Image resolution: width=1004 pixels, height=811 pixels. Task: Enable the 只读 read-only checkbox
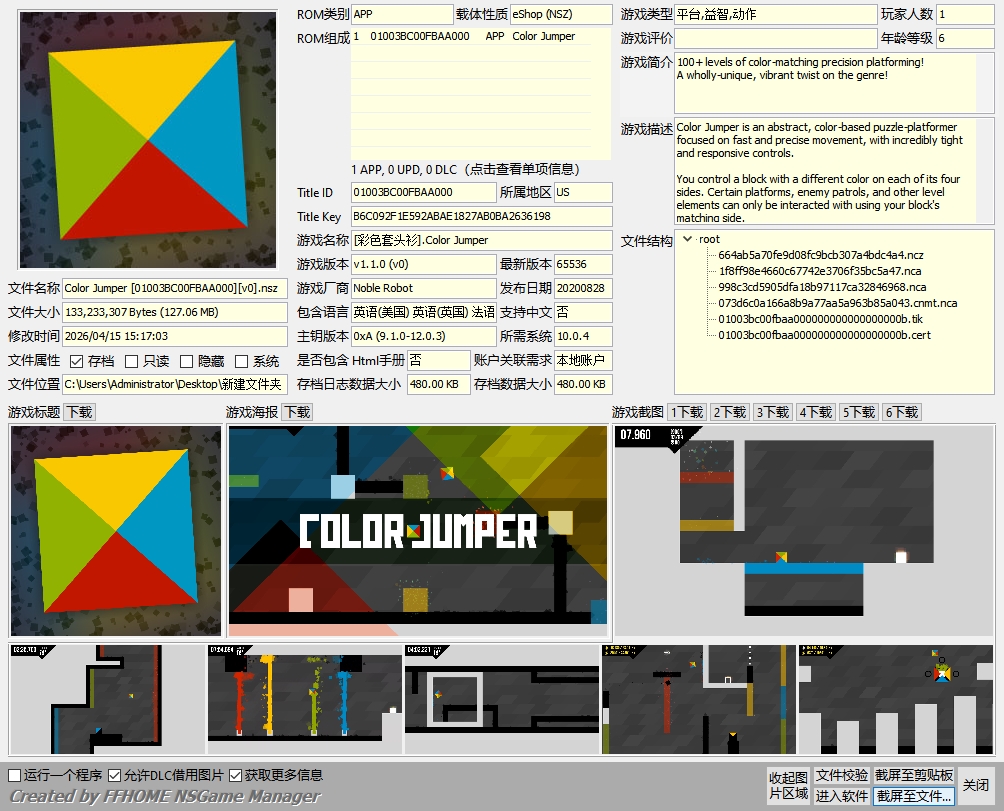[x=132, y=361]
